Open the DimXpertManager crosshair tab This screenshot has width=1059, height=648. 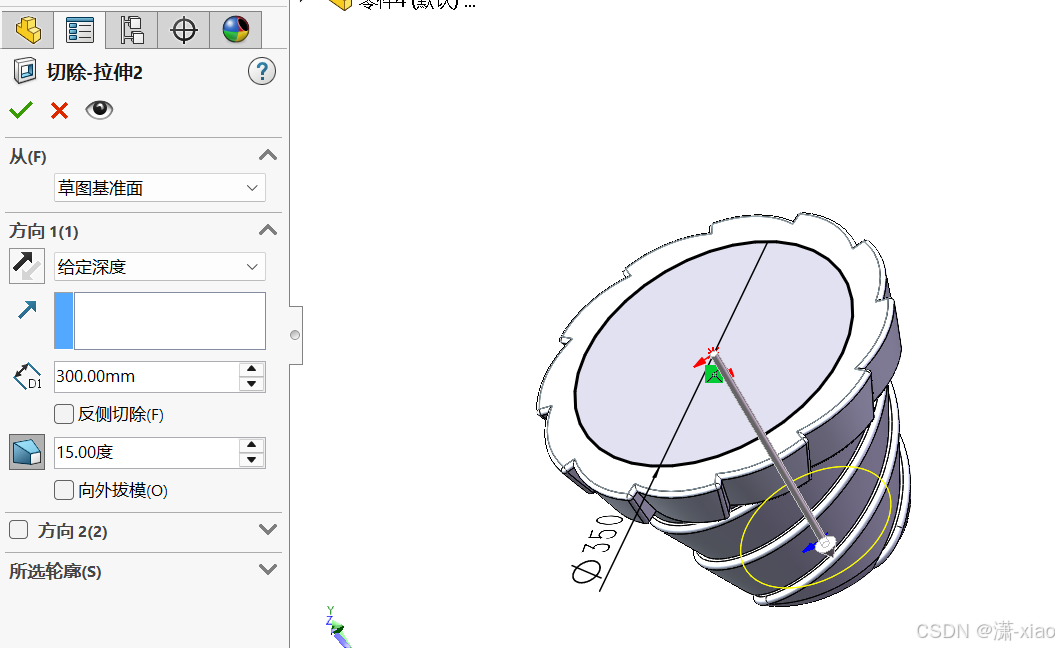[x=184, y=30]
